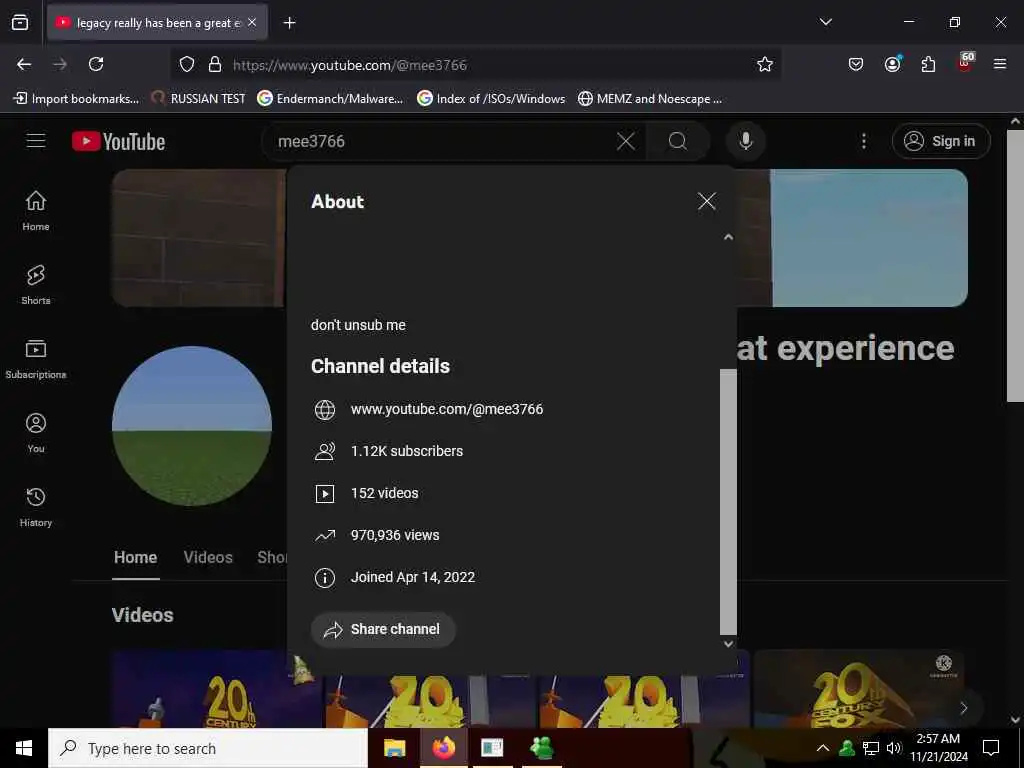Open the Windows notification center
The height and width of the screenshot is (768, 1024).
pos(991,748)
